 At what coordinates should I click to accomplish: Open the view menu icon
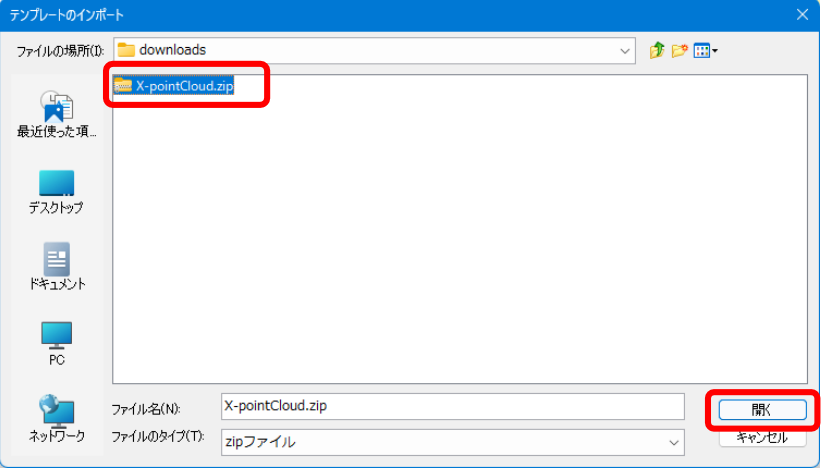[705, 51]
